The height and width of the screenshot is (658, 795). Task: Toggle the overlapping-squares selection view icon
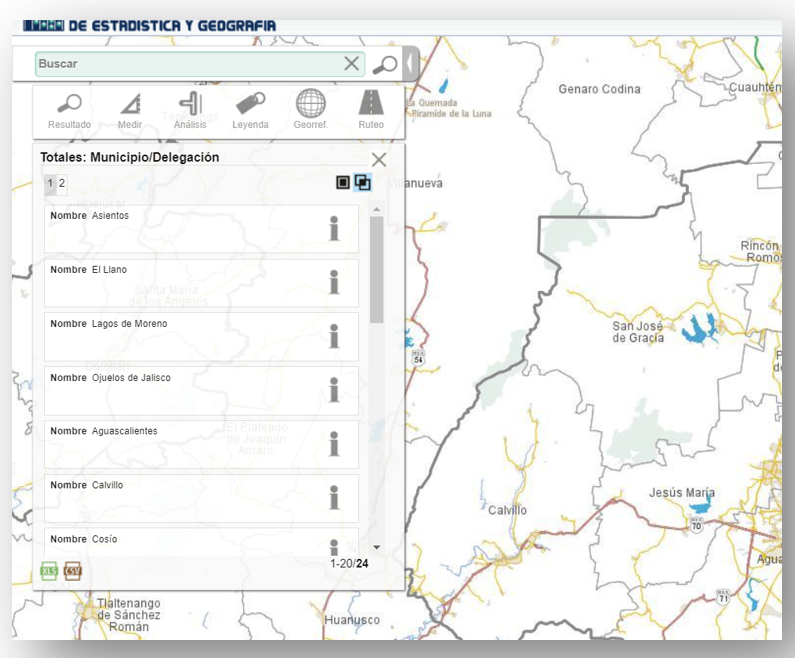tap(362, 183)
